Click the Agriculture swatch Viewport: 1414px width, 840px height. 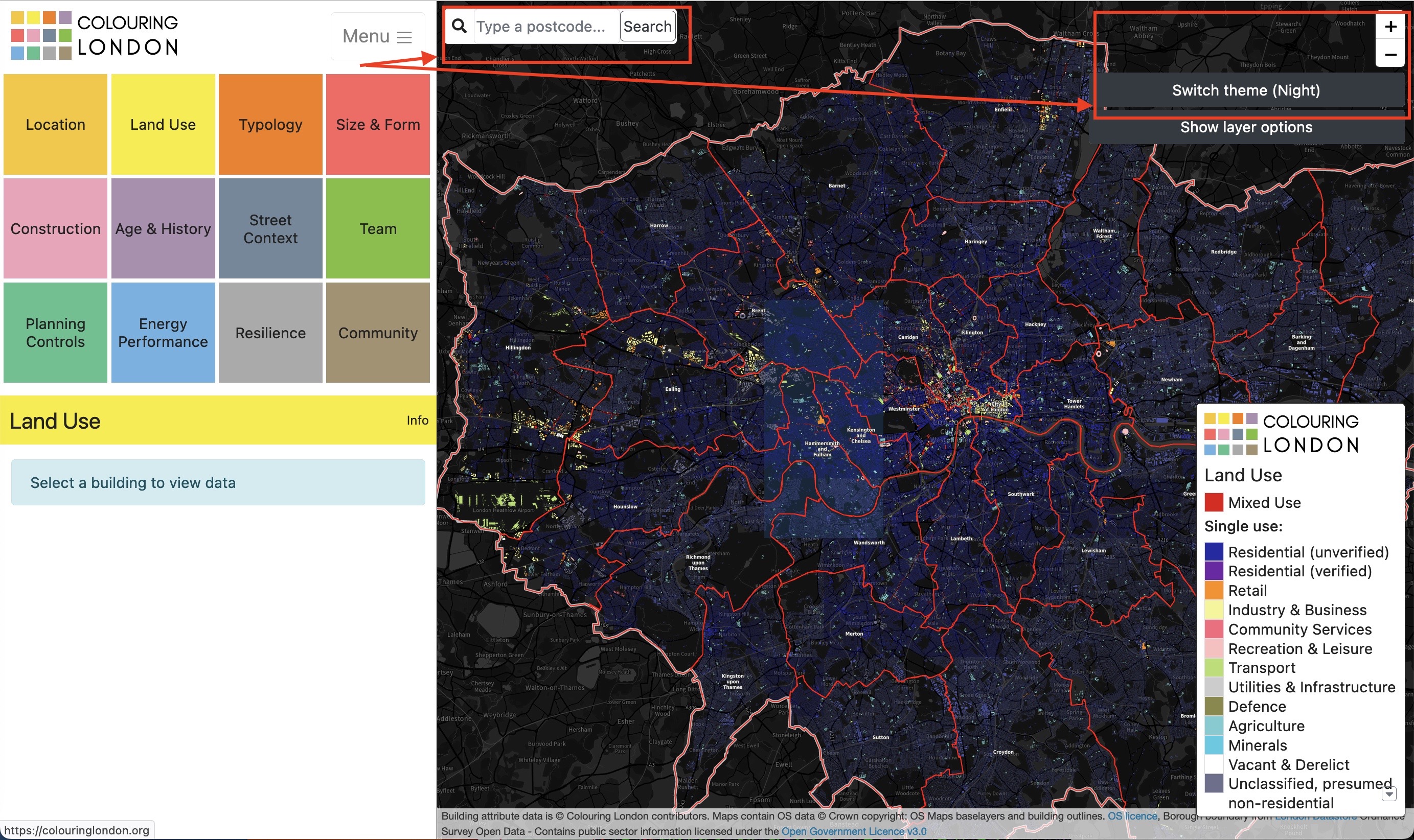click(x=1214, y=726)
